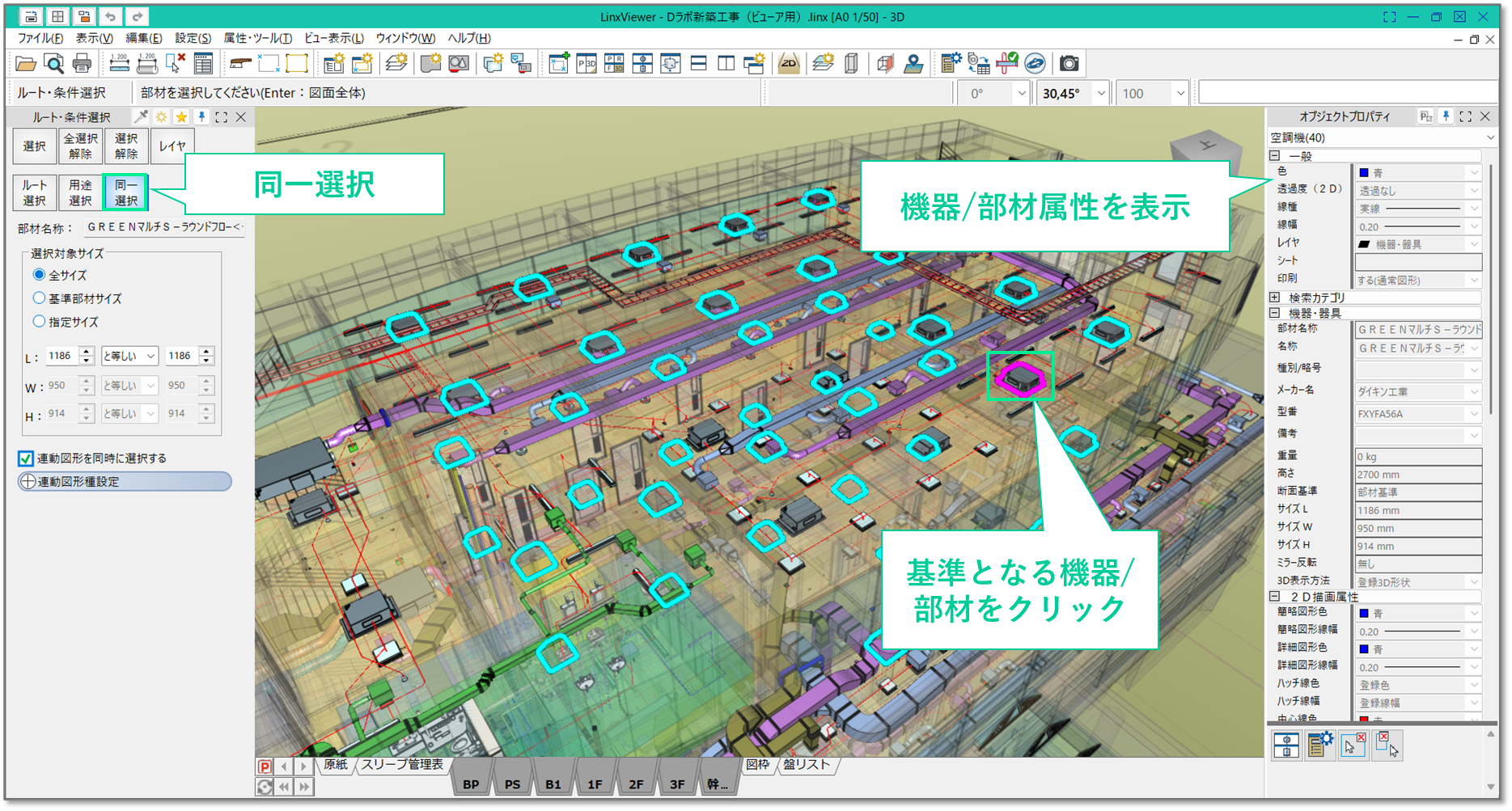Pin the オブジェクトプロパティ panel
The image size is (1512, 811).
[x=1446, y=116]
